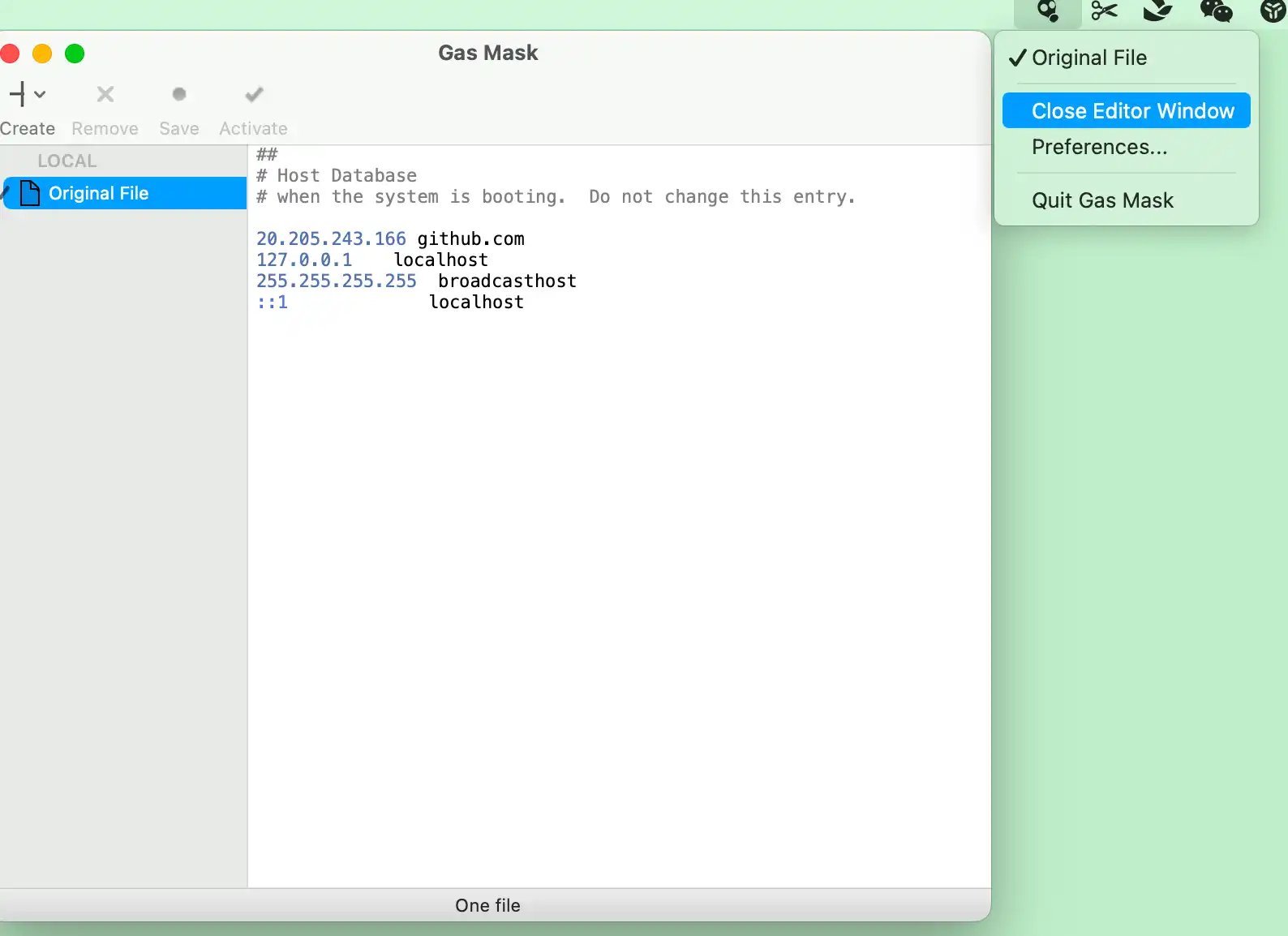Image resolution: width=1288 pixels, height=936 pixels.
Task: Open Preferences... from the menu
Action: [x=1127, y=147]
